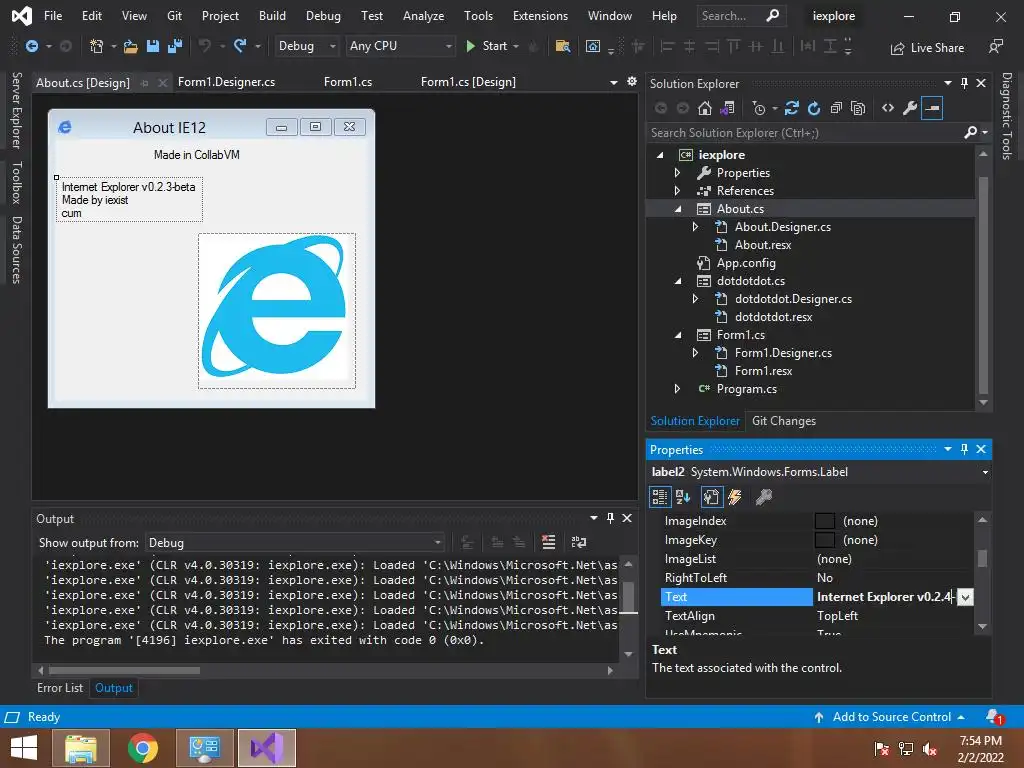Click the Clear All icon in Output panel
This screenshot has width=1024, height=768.
(549, 542)
